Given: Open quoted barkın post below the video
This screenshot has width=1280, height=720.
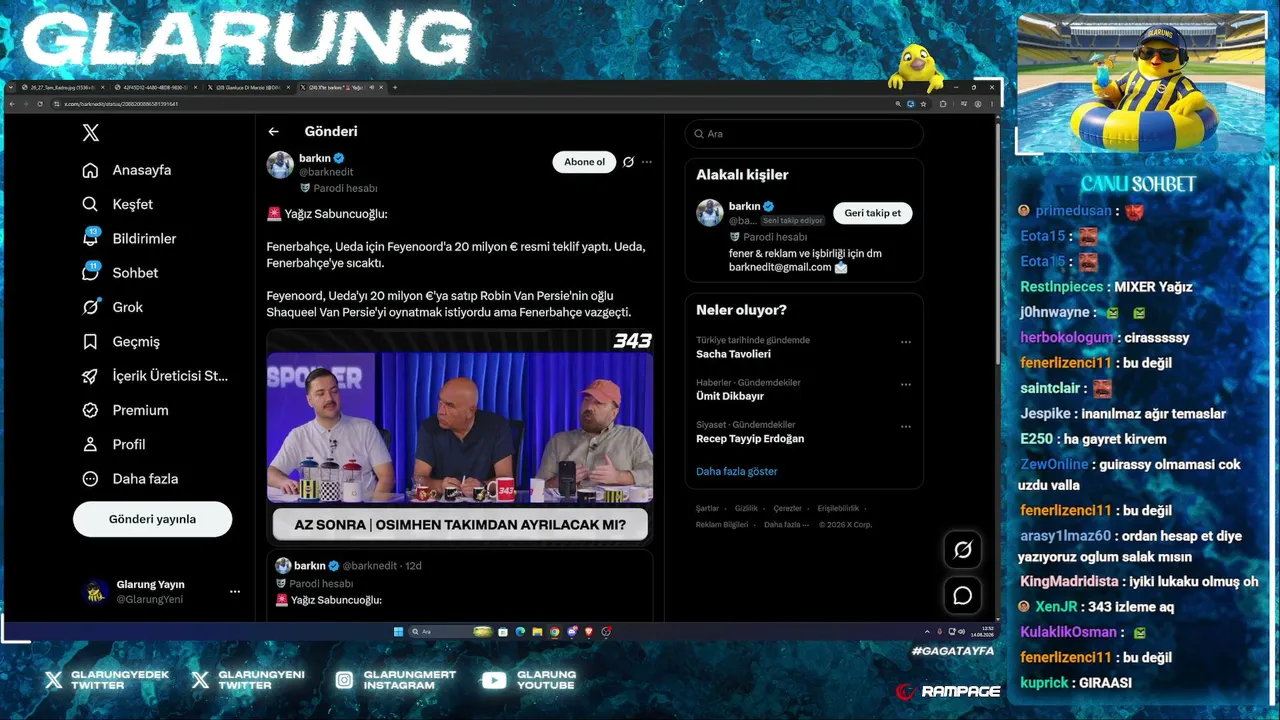Looking at the screenshot, I should pos(460,586).
